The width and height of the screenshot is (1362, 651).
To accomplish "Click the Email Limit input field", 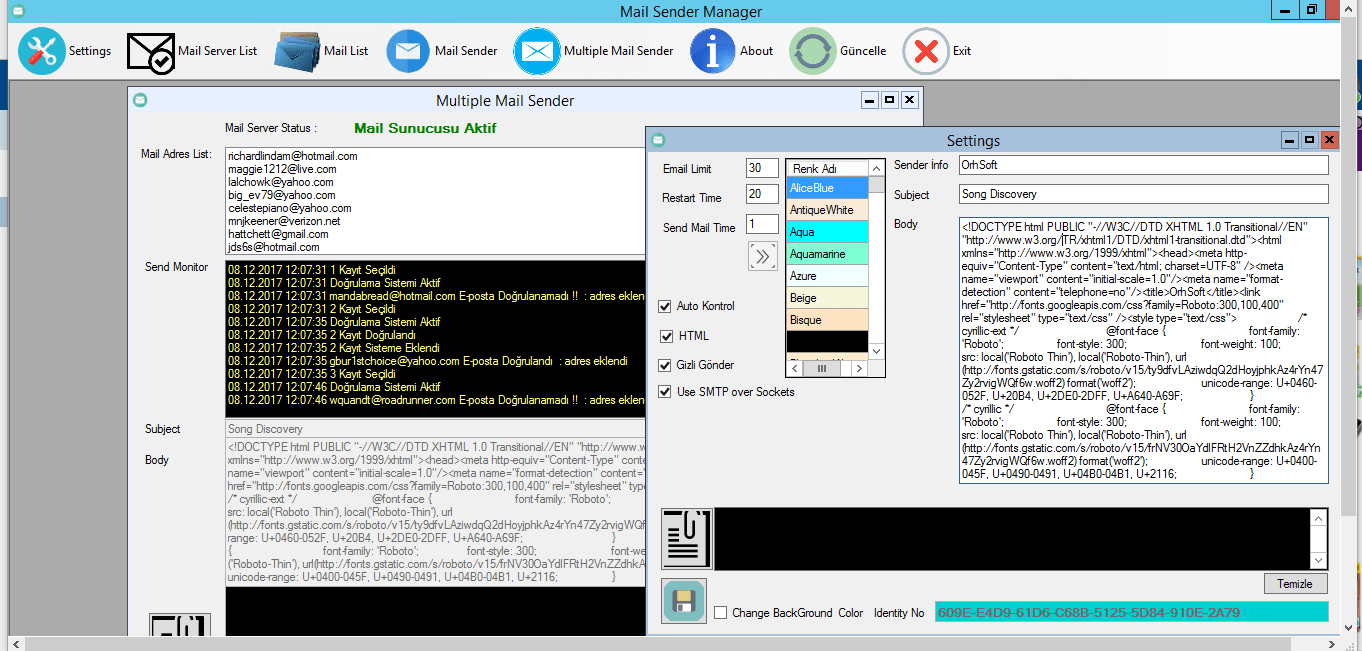I will 762,168.
